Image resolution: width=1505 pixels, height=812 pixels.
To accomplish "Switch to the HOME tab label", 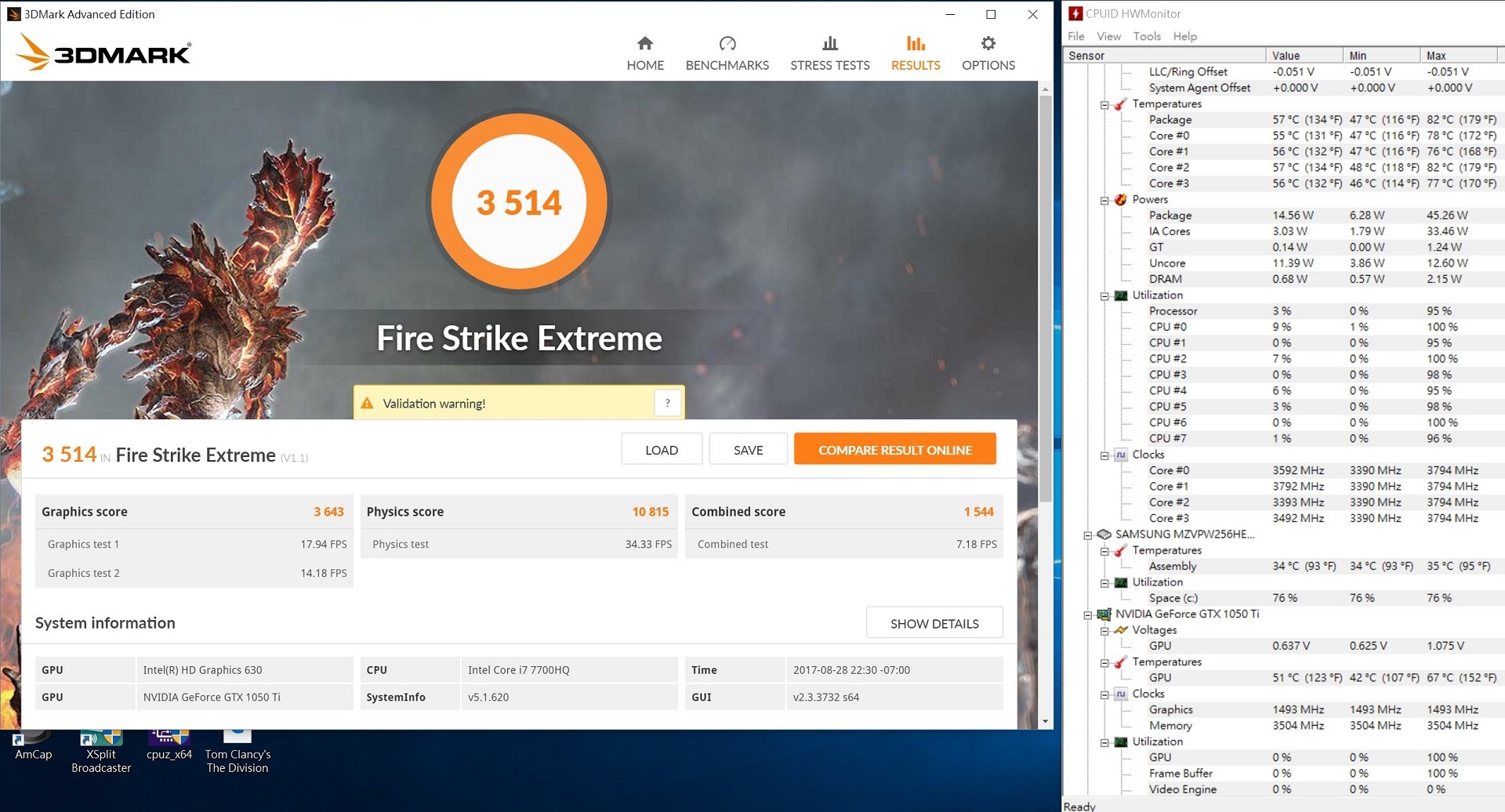I will tap(645, 65).
